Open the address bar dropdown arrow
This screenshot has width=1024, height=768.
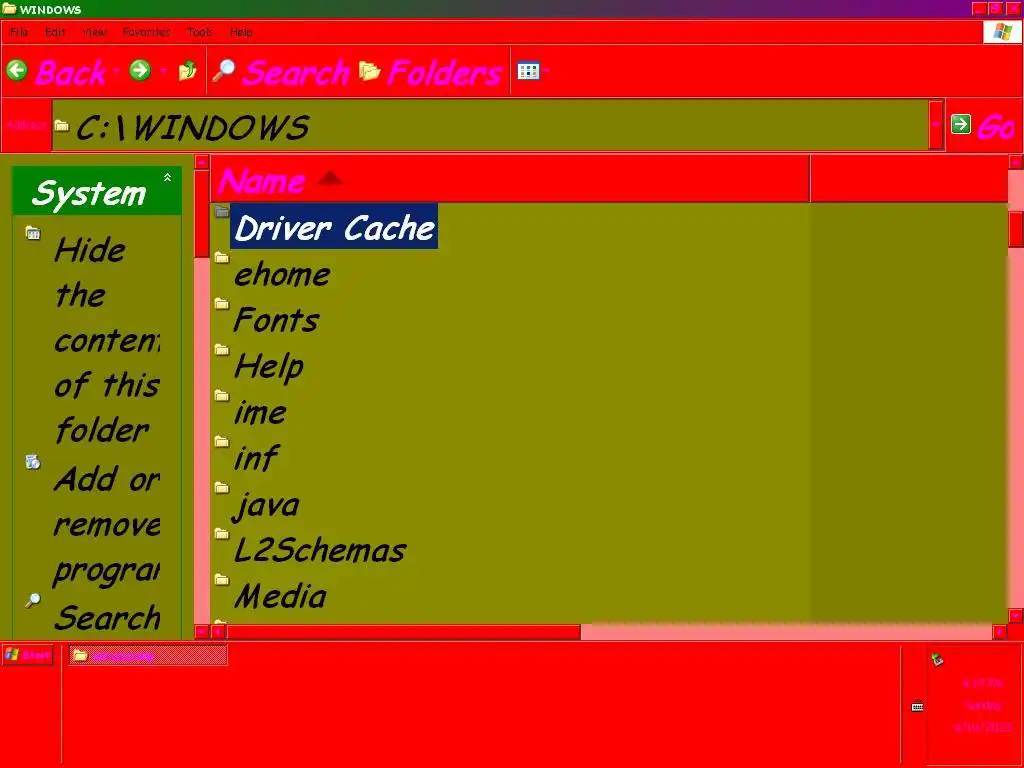coord(936,125)
